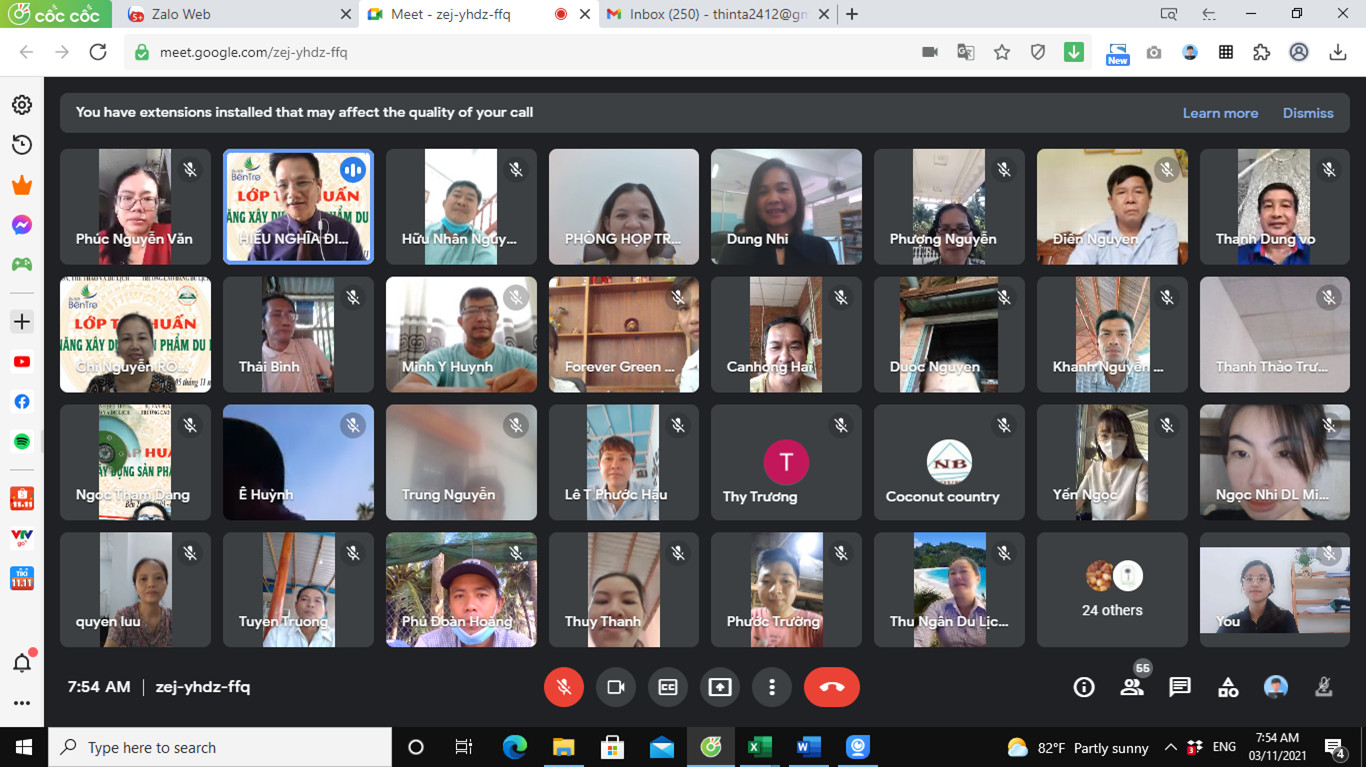Dismiss the extensions warning banner

point(1308,113)
